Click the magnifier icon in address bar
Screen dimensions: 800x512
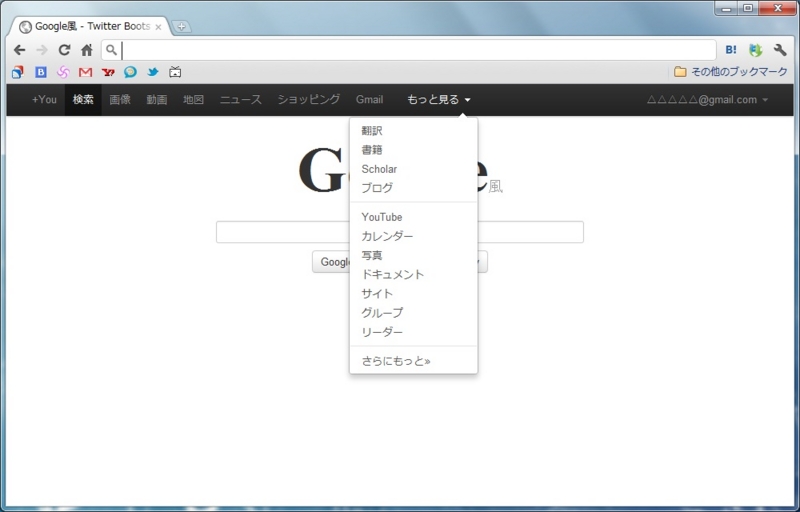[111, 50]
